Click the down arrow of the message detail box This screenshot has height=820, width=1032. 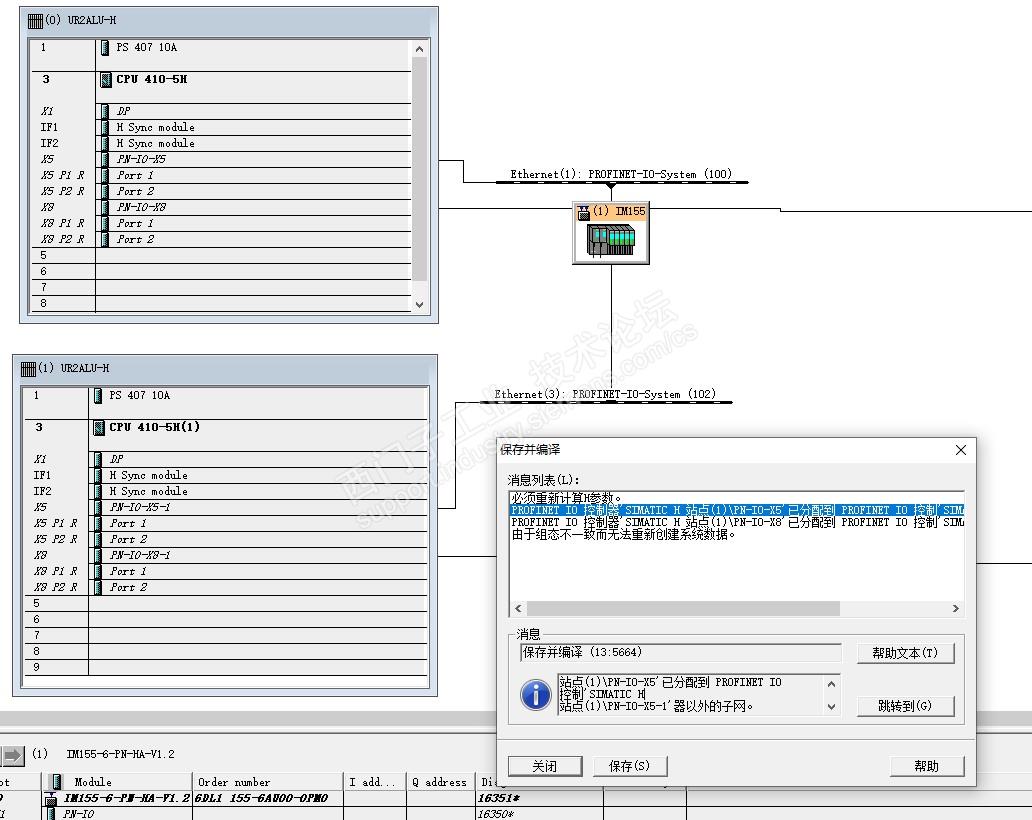(x=831, y=707)
